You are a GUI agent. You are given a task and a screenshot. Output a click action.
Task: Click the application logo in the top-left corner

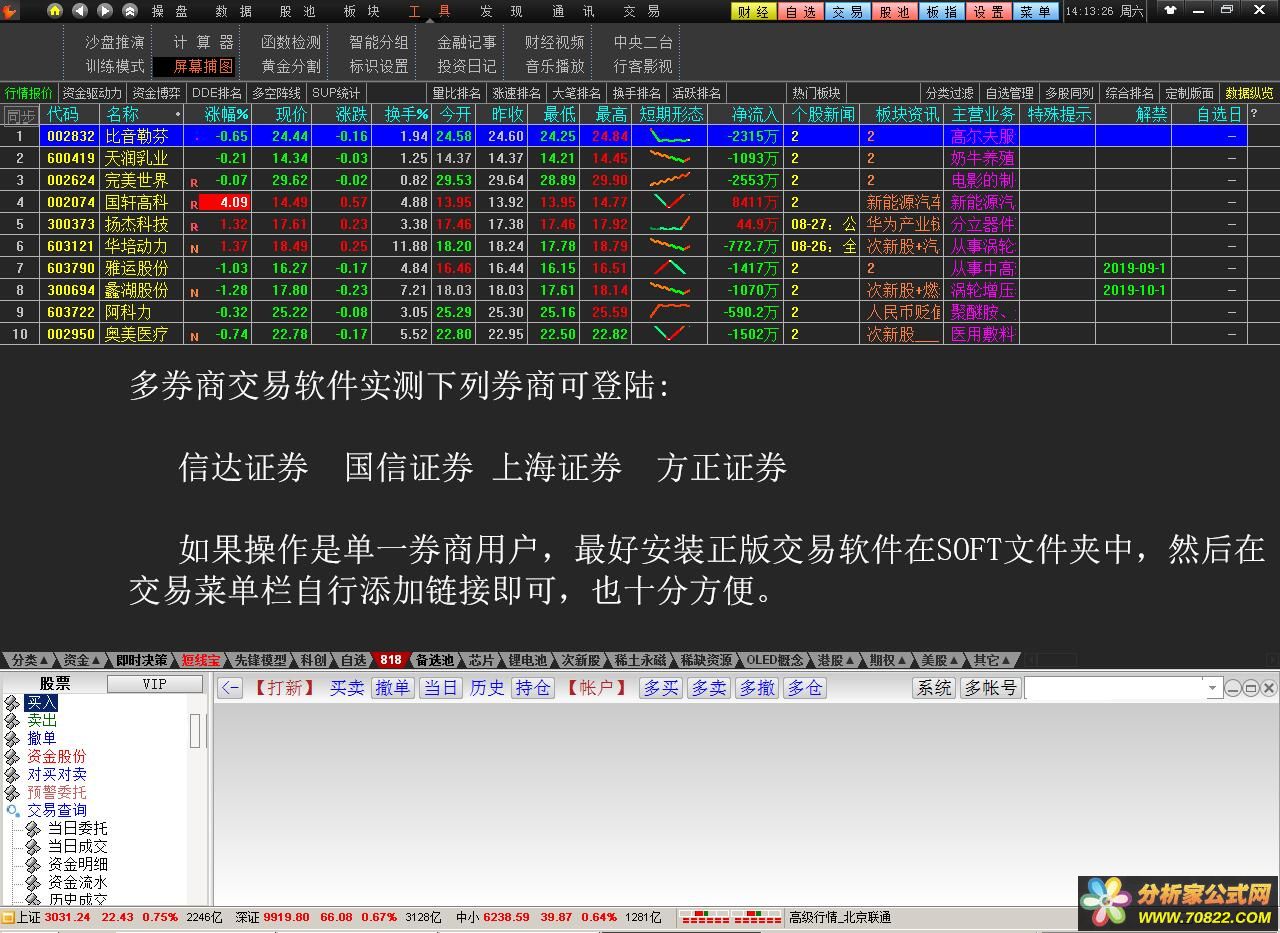click(12, 11)
